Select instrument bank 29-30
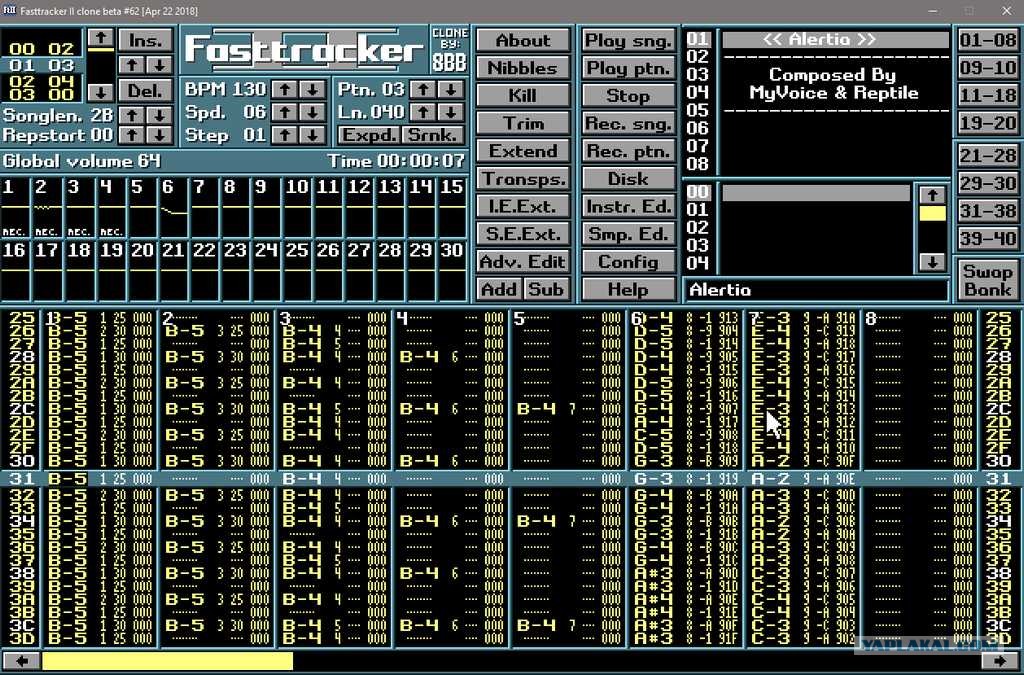1024x675 pixels. [987, 183]
